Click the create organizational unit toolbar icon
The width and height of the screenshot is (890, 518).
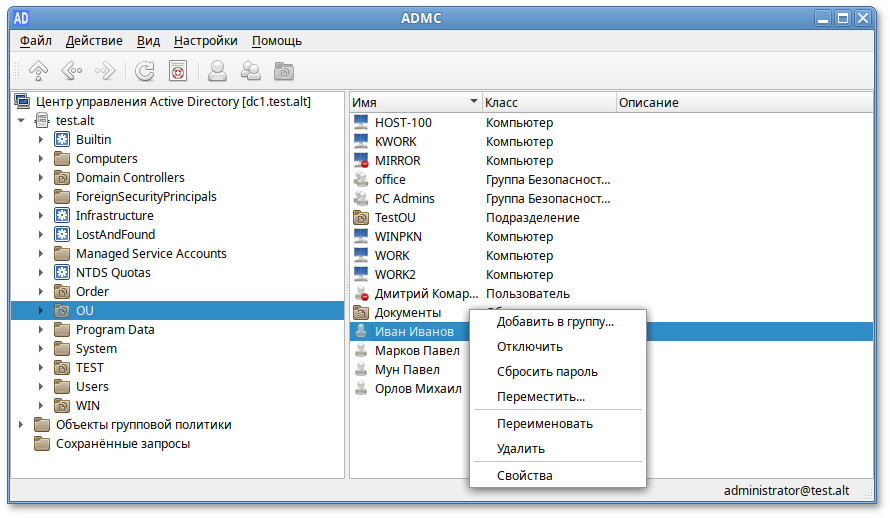click(284, 71)
